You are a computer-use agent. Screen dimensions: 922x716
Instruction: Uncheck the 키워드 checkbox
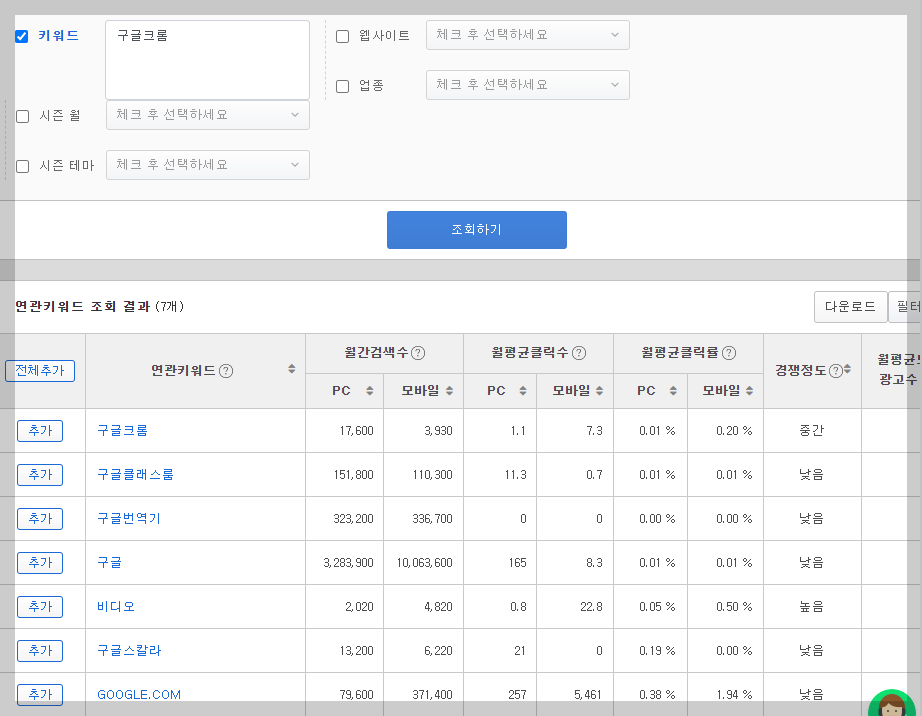coord(22,36)
